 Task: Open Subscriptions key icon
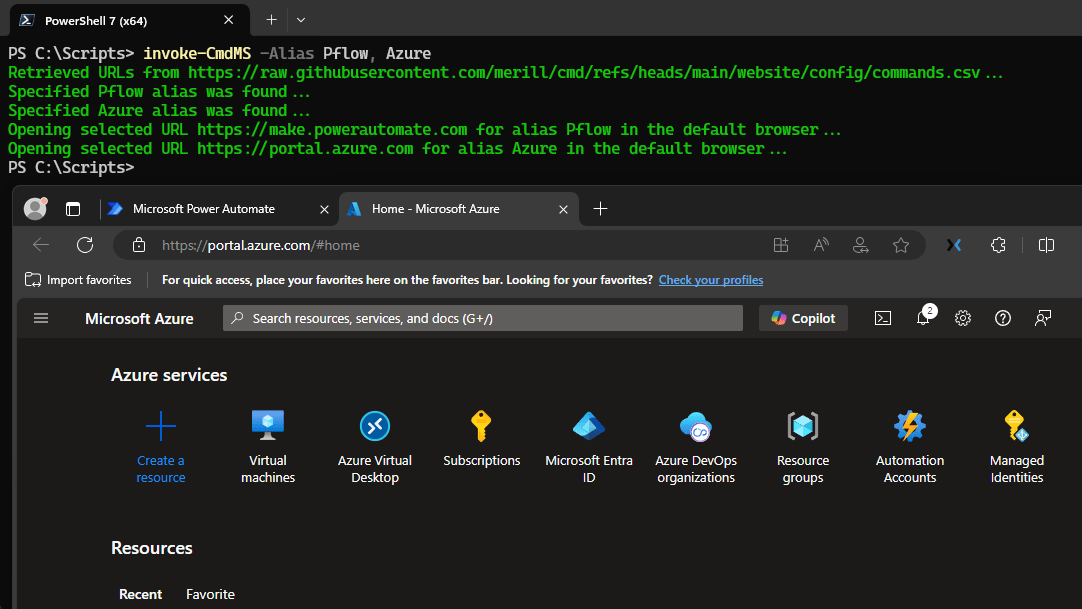481,426
